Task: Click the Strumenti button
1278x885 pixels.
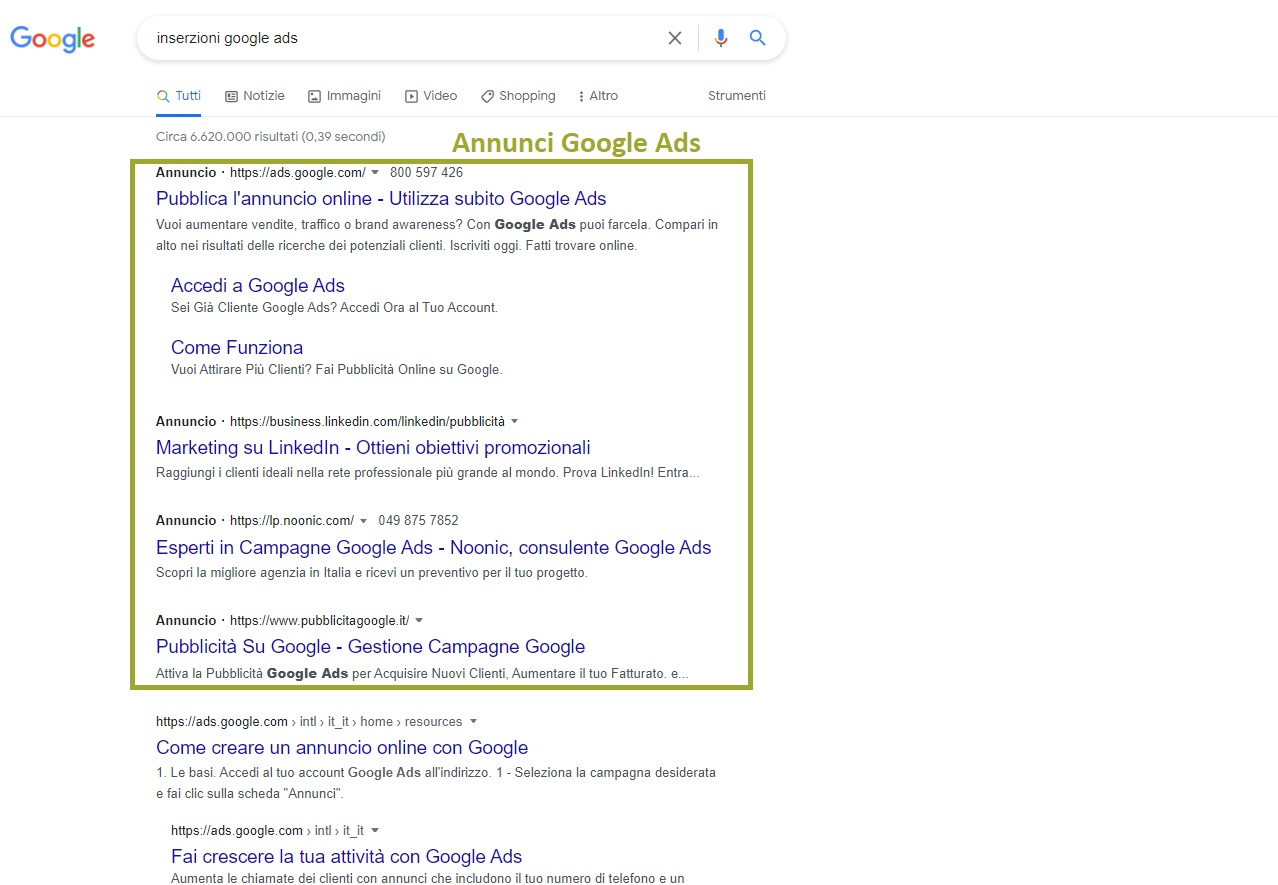Action: tap(737, 96)
